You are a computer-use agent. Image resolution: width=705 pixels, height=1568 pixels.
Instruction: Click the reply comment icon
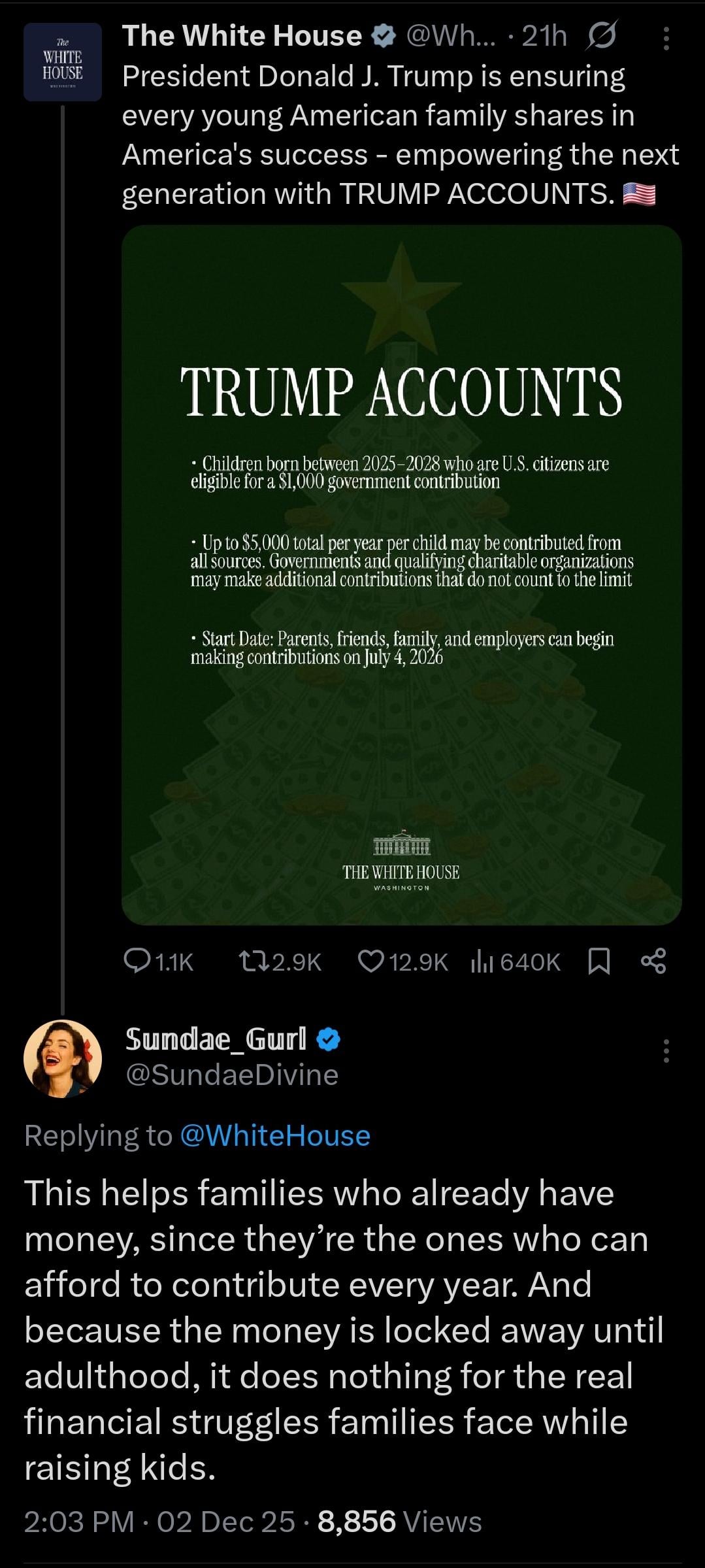tap(137, 961)
